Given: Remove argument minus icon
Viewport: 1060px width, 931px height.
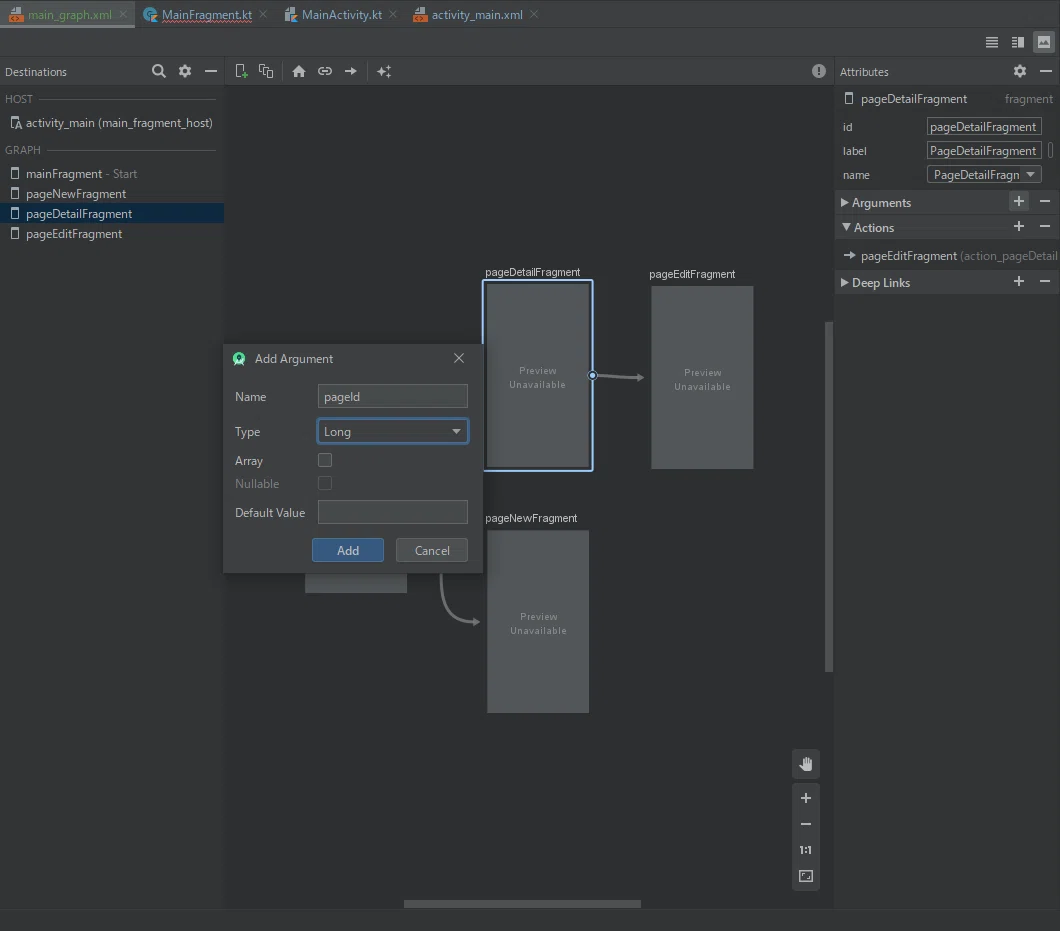Looking at the screenshot, I should tap(1044, 201).
